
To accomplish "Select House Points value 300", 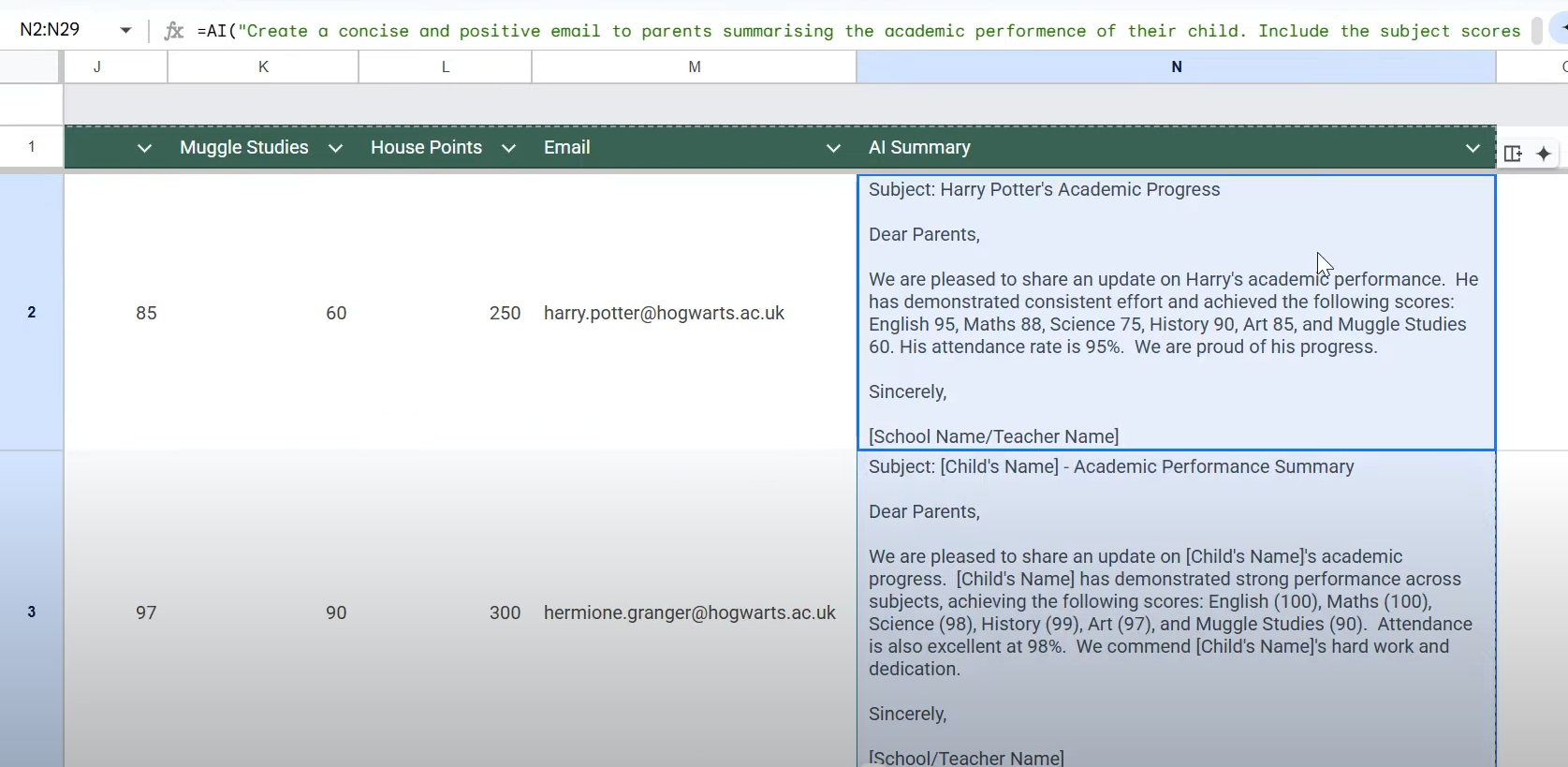I will (446, 612).
